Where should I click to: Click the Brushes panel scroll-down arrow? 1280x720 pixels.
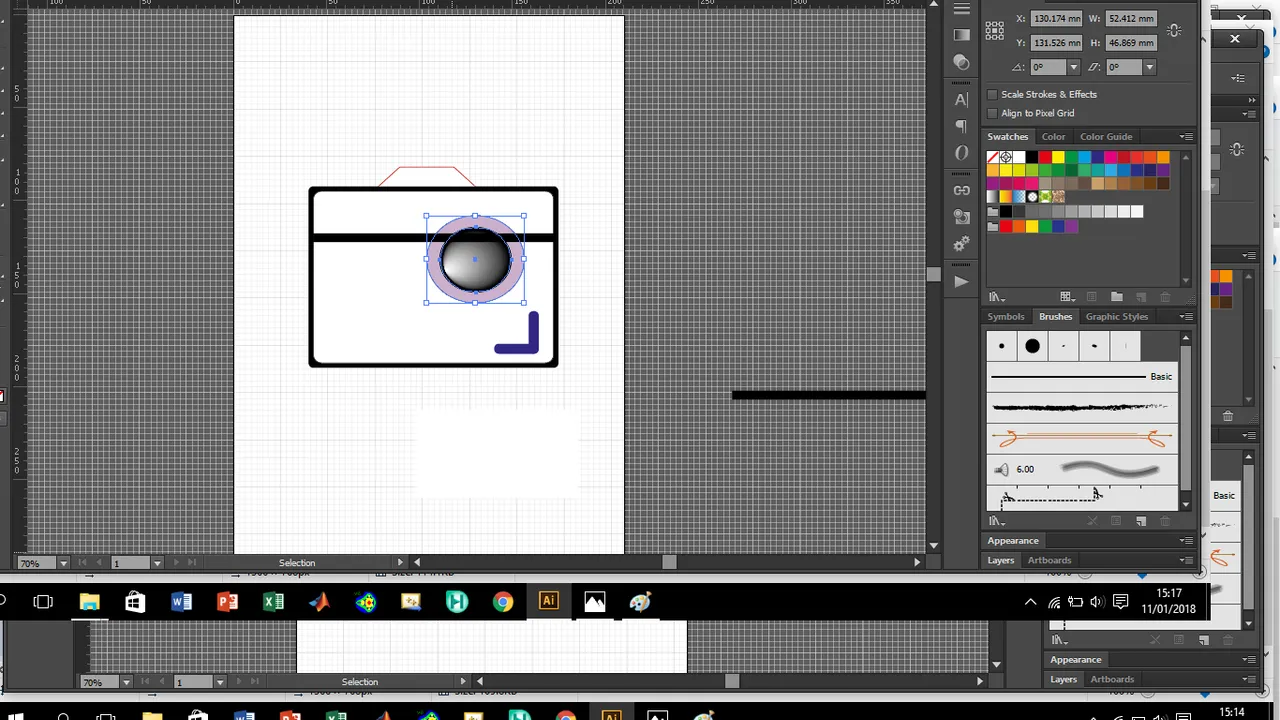pyautogui.click(x=1186, y=505)
